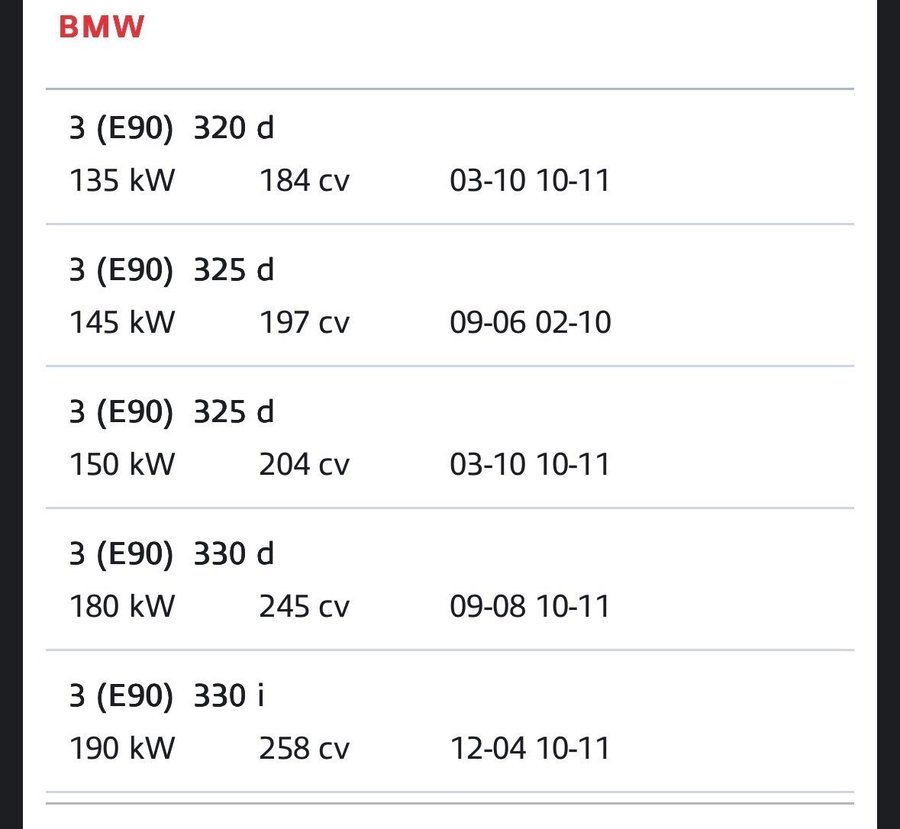The width and height of the screenshot is (900, 829).
Task: Click the 09-06 02-10 date range
Action: 530,323
